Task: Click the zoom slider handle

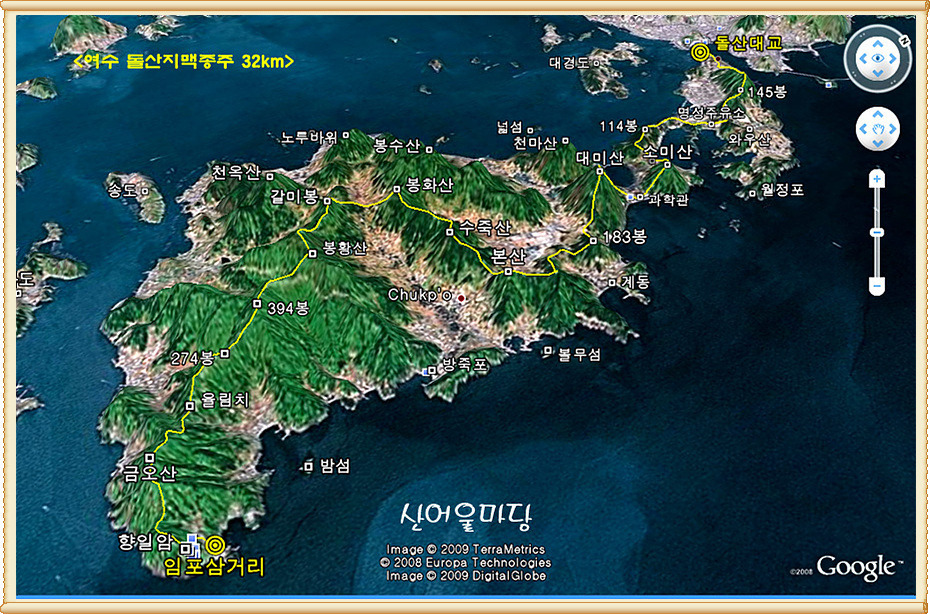Action: (x=877, y=232)
